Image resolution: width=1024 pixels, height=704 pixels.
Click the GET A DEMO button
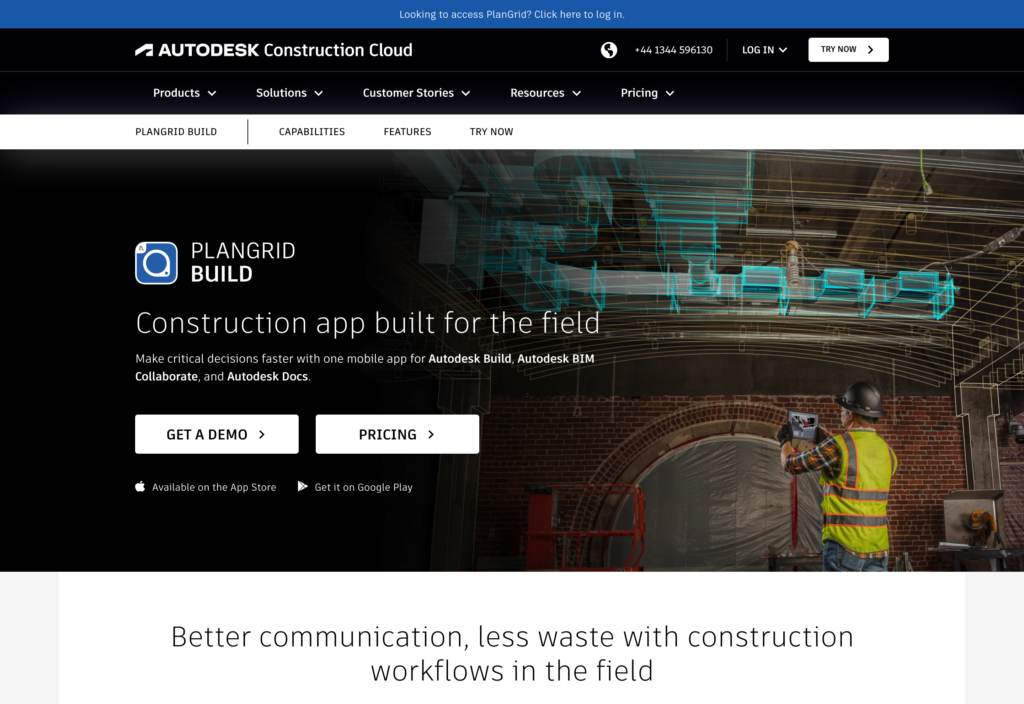tap(216, 433)
